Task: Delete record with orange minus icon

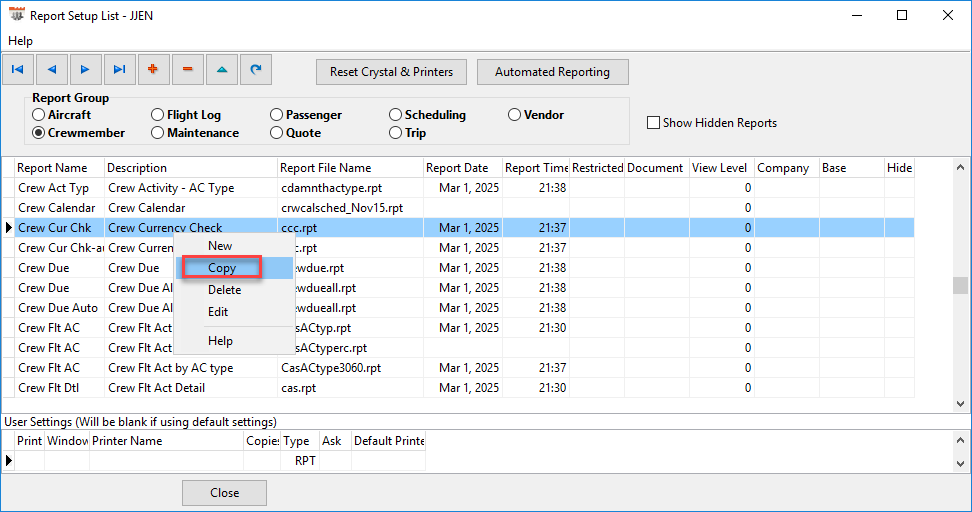Action: pos(188,69)
